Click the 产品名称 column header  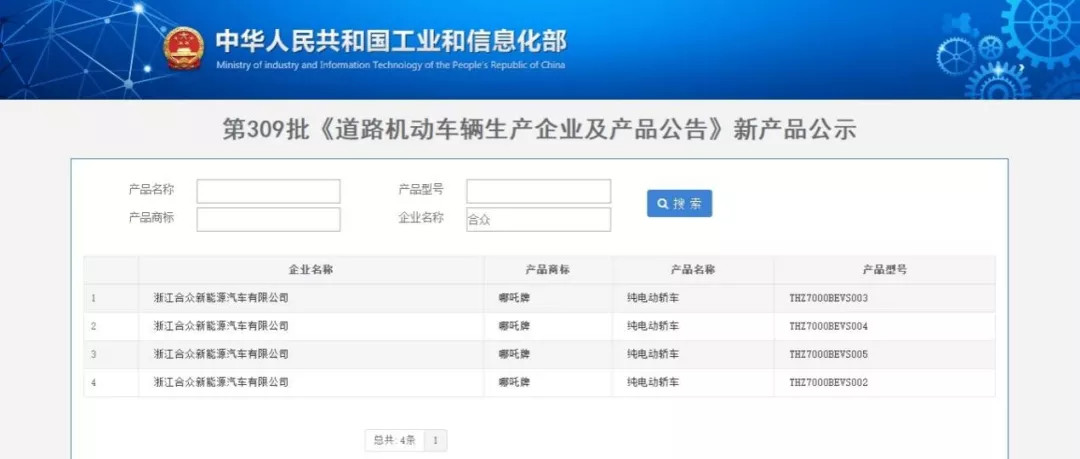coord(693,269)
